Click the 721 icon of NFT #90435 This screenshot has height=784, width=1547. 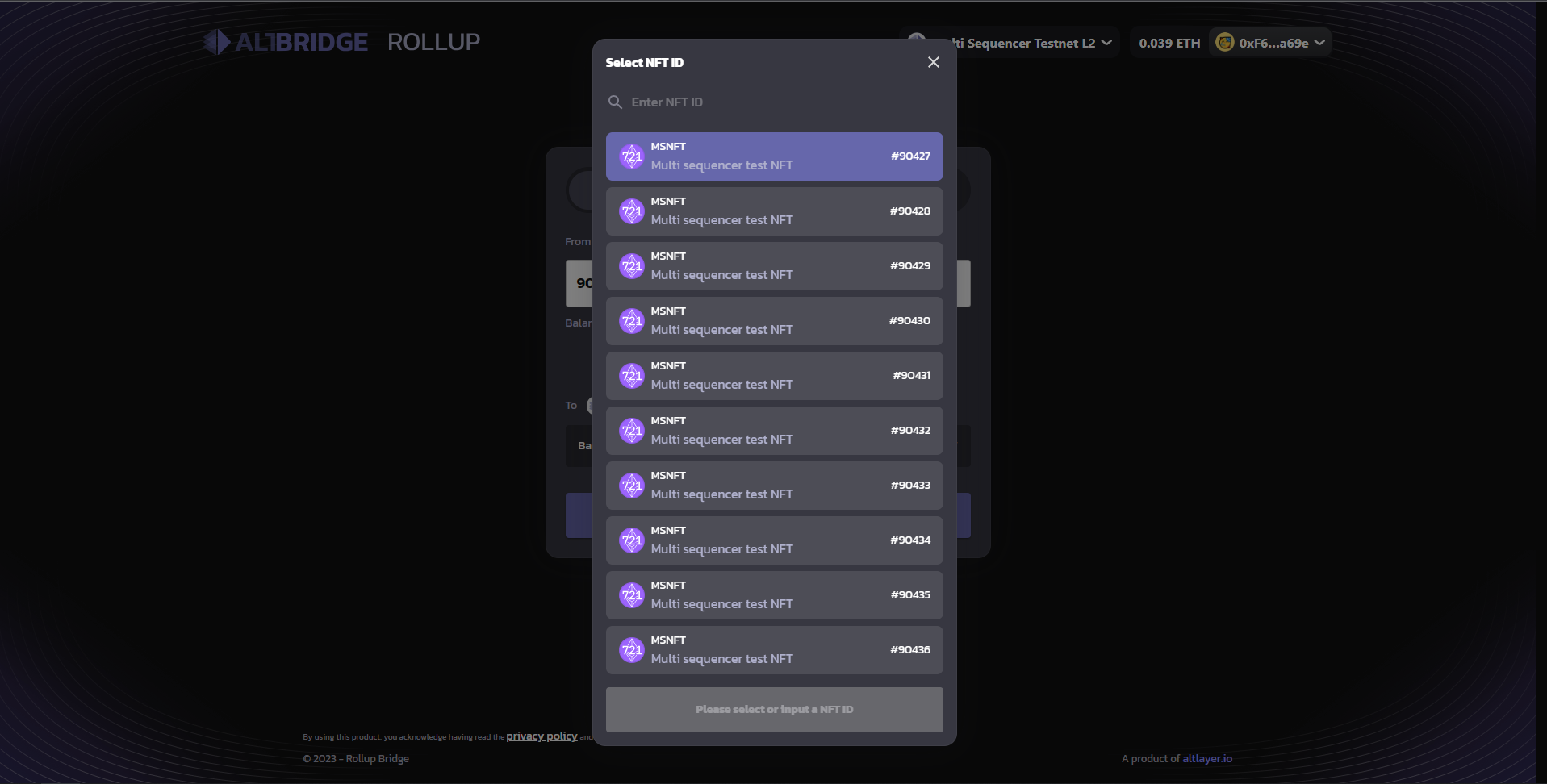[631, 595]
